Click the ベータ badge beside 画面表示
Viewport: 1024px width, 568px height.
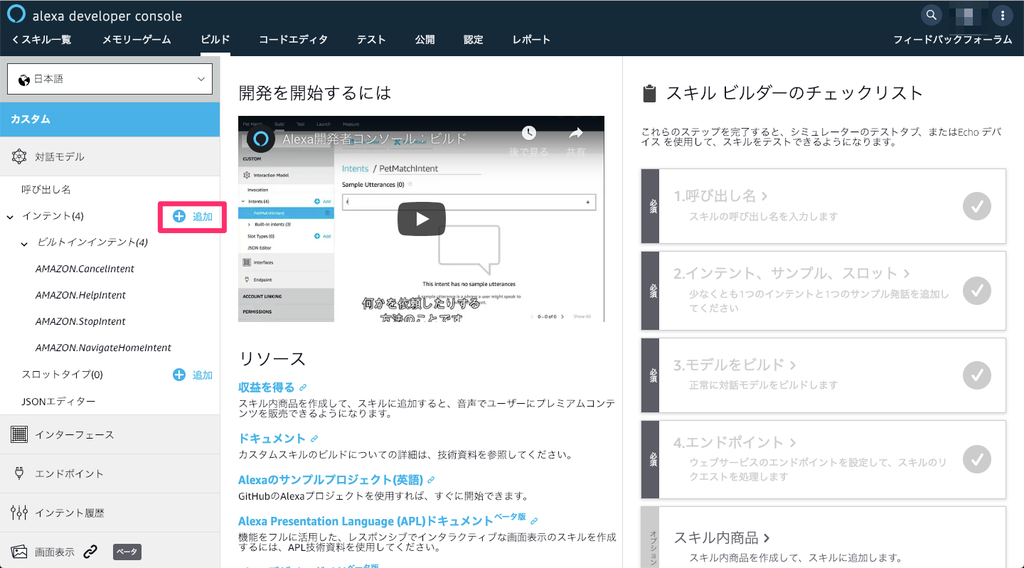point(127,552)
